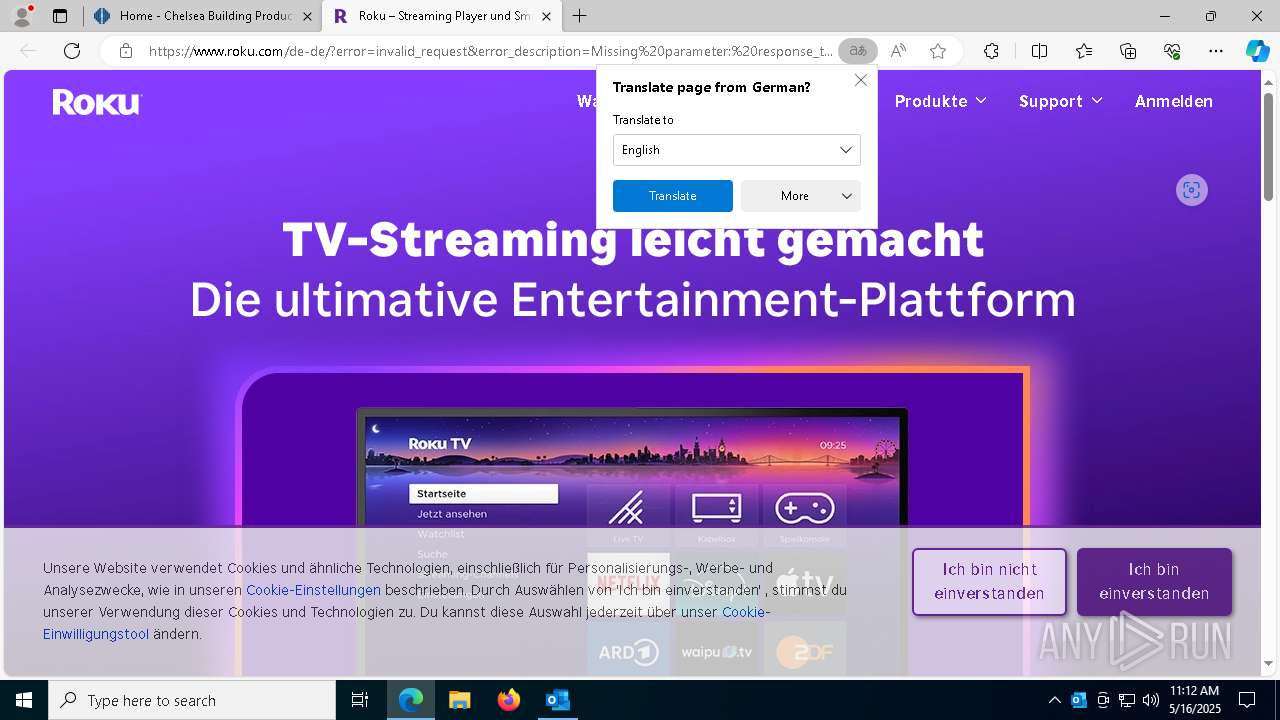1280x720 pixels.
Task: Click the address bar URL
Action: (490, 51)
